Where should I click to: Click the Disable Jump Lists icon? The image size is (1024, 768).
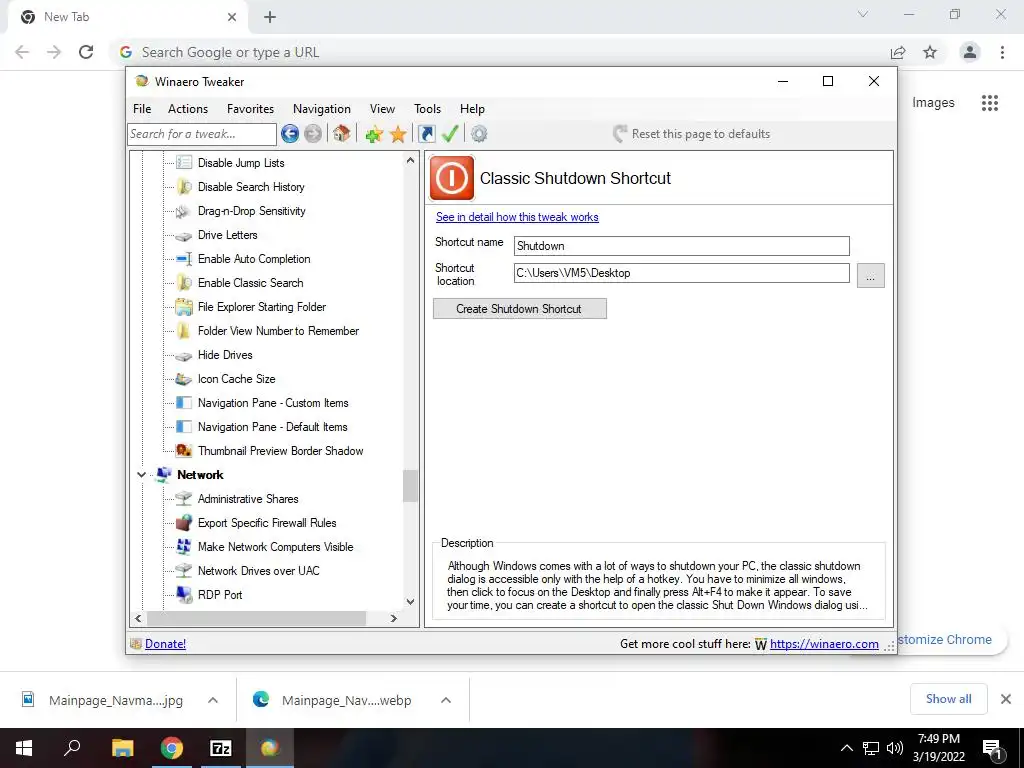tap(184, 163)
